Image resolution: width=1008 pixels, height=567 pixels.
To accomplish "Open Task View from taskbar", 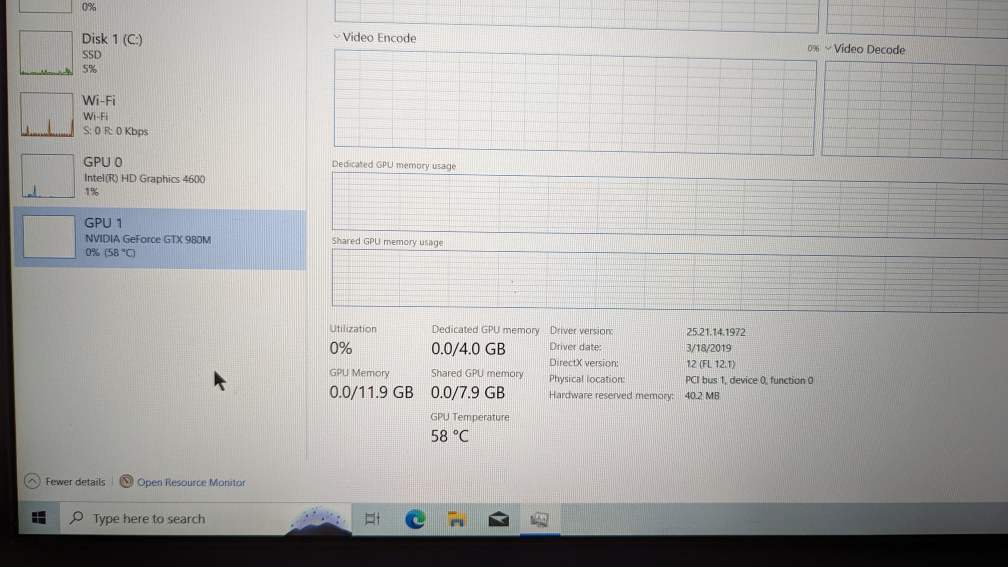I will (372, 519).
